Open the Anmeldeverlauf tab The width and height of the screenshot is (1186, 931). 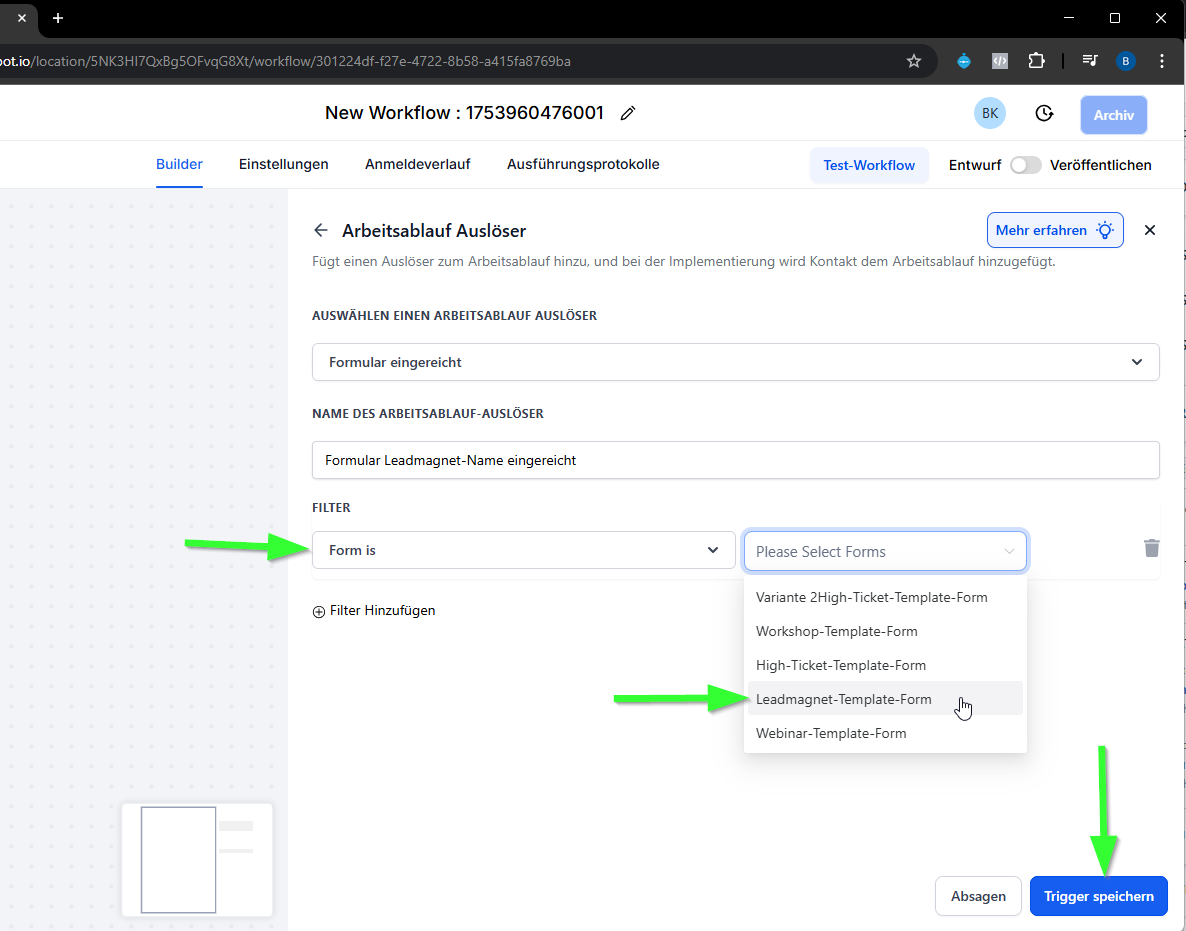(418, 164)
